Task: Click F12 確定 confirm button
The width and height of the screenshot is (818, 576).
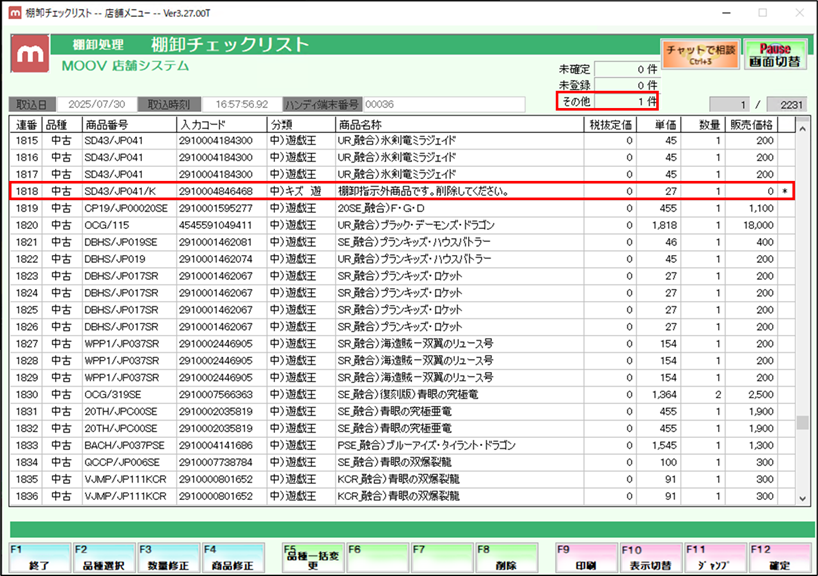Action: 780,558
